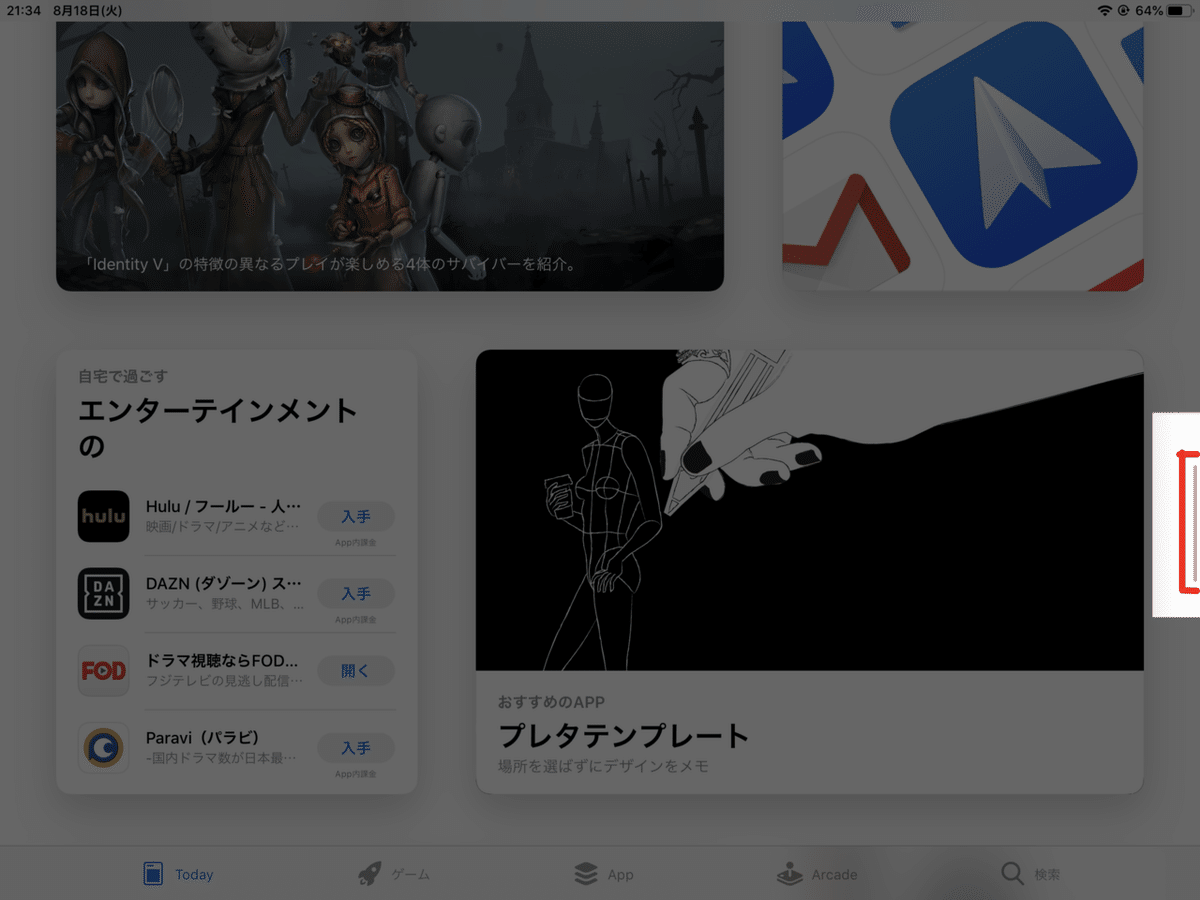Open the Identity V story card

tap(390, 150)
